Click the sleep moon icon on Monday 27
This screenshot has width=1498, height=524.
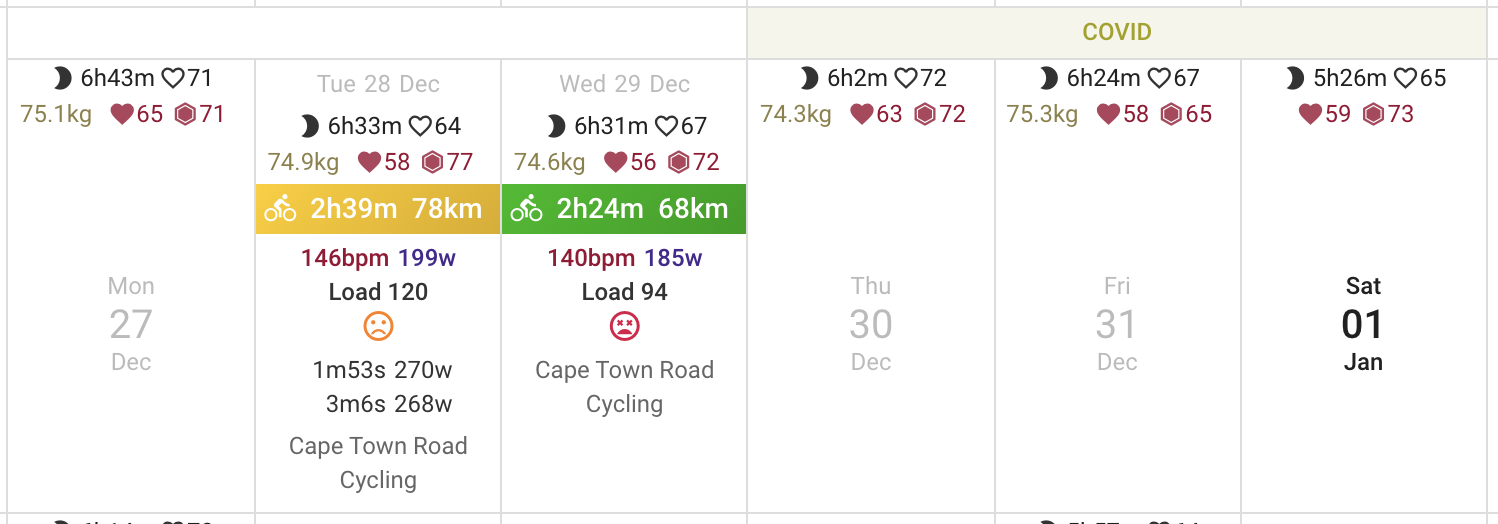click(62, 78)
